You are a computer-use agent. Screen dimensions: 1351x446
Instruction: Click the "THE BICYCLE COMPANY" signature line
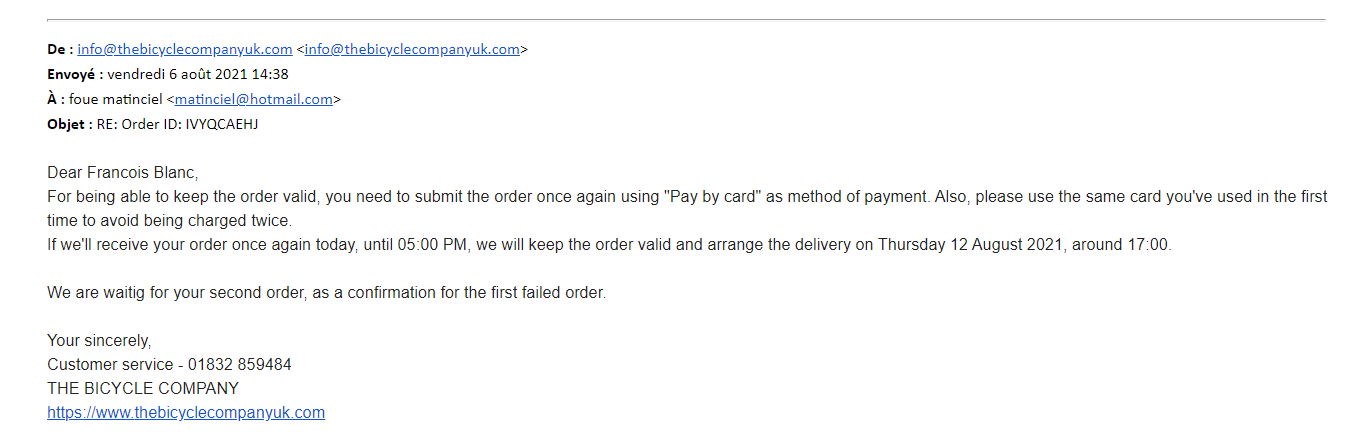(143, 388)
